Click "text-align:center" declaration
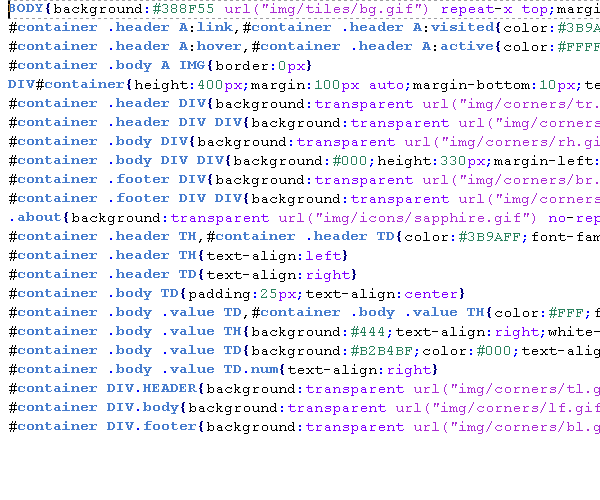This screenshot has height=500, width=600. coord(382,294)
